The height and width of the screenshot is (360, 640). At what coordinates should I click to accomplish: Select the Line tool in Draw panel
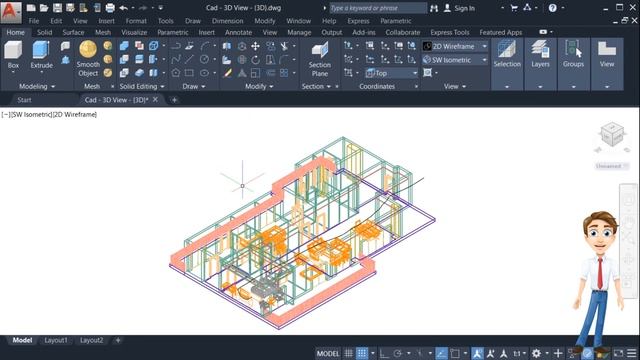(x=189, y=60)
